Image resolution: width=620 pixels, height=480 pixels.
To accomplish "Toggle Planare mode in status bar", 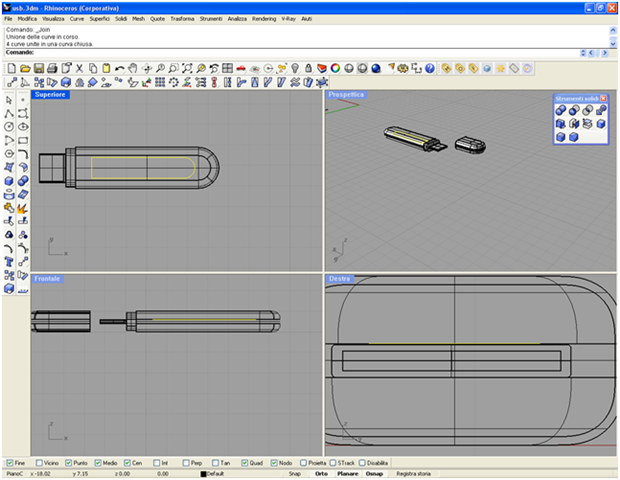I will coord(348,474).
